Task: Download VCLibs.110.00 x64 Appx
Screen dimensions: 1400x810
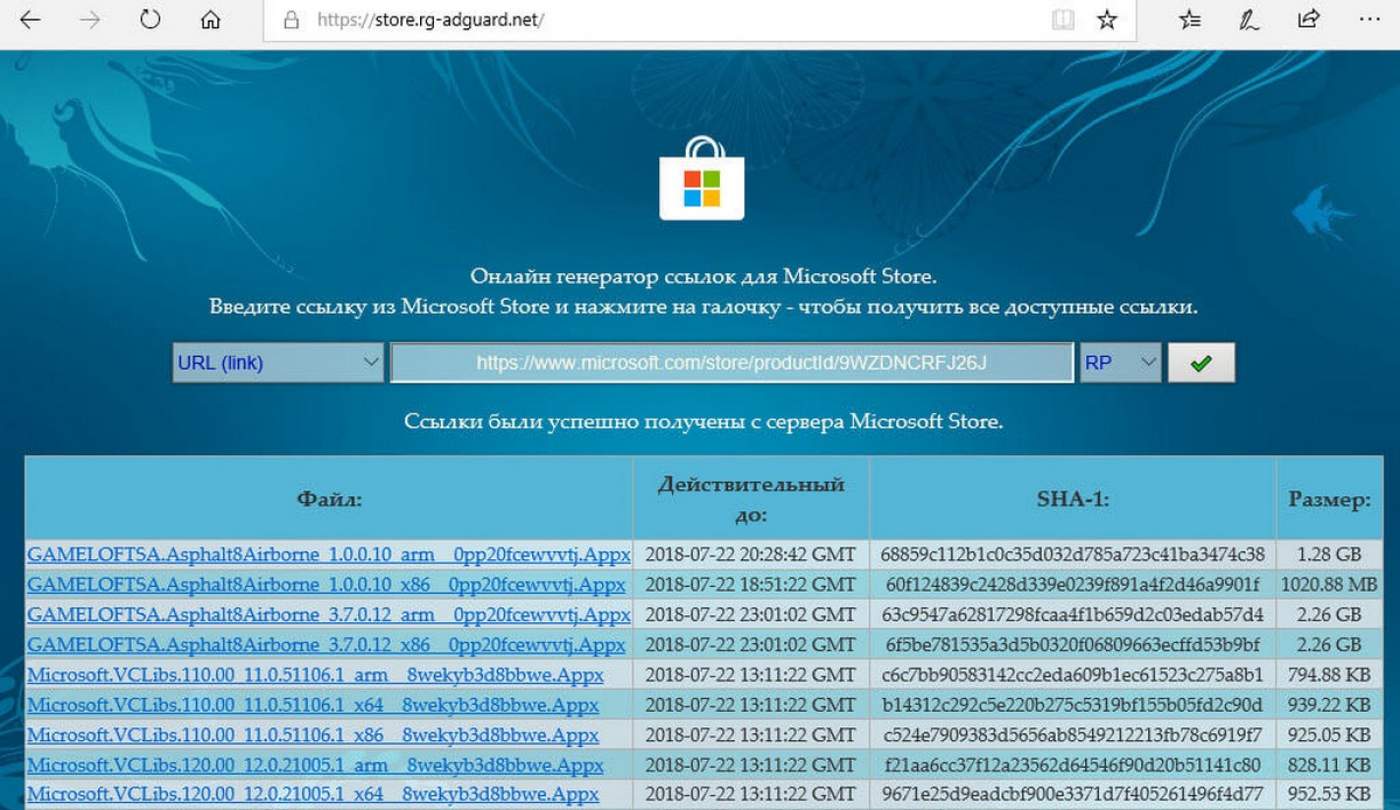Action: 313,705
